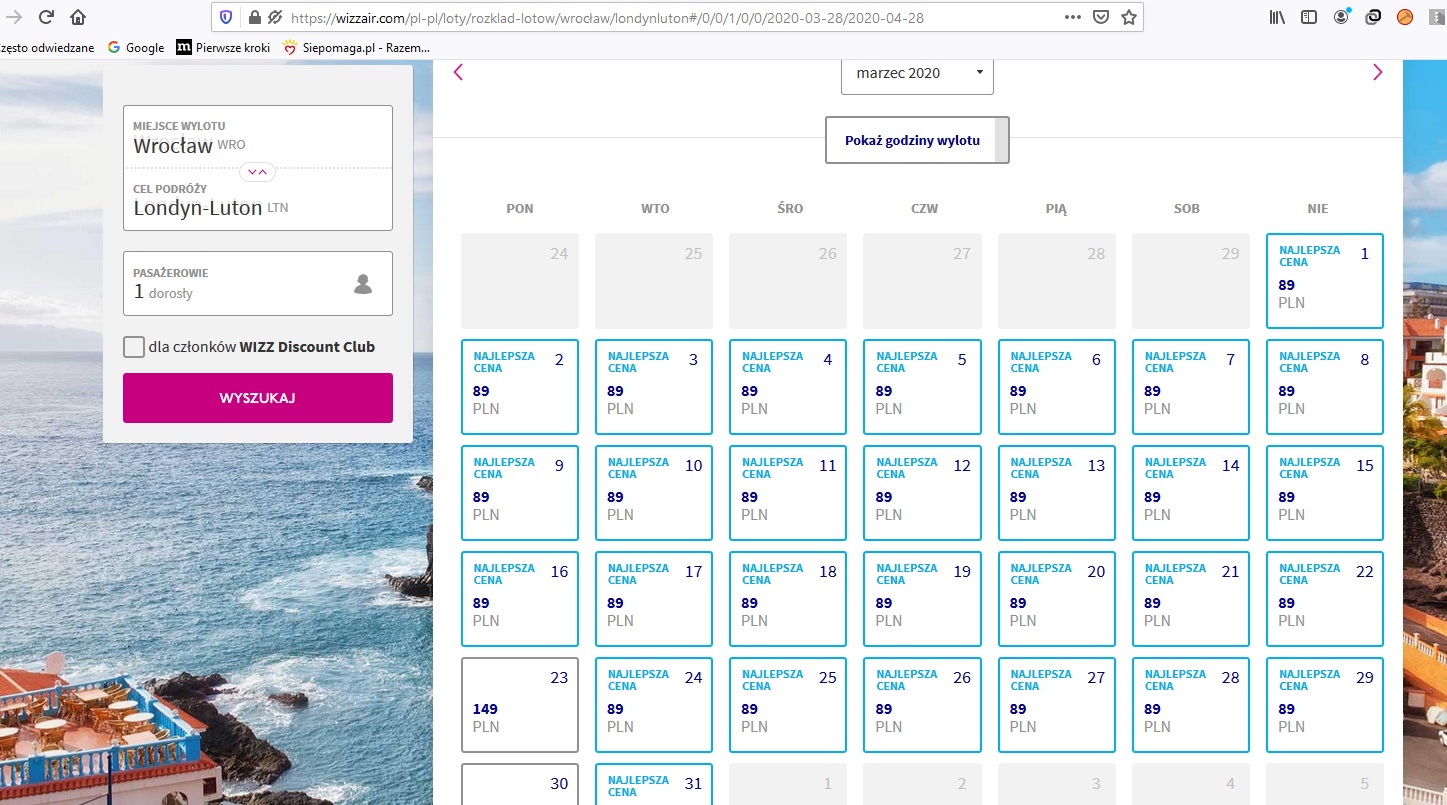The height and width of the screenshot is (805, 1447).
Task: Open the dark circular extension icon
Action: coord(1374,17)
